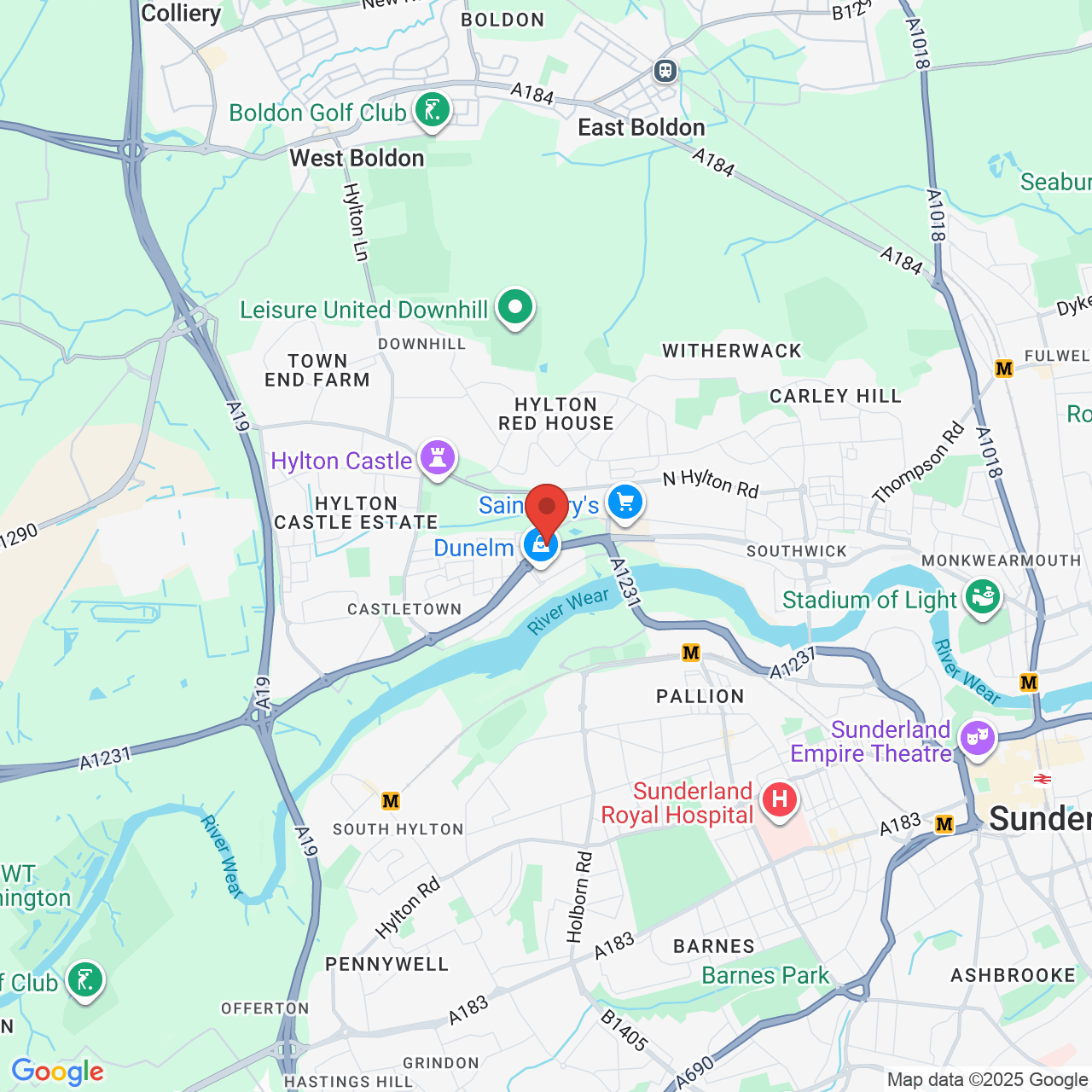Viewport: 1092px width, 1092px height.
Task: Select the Sunderland Royal Hospital H icon
Action: pos(779,801)
